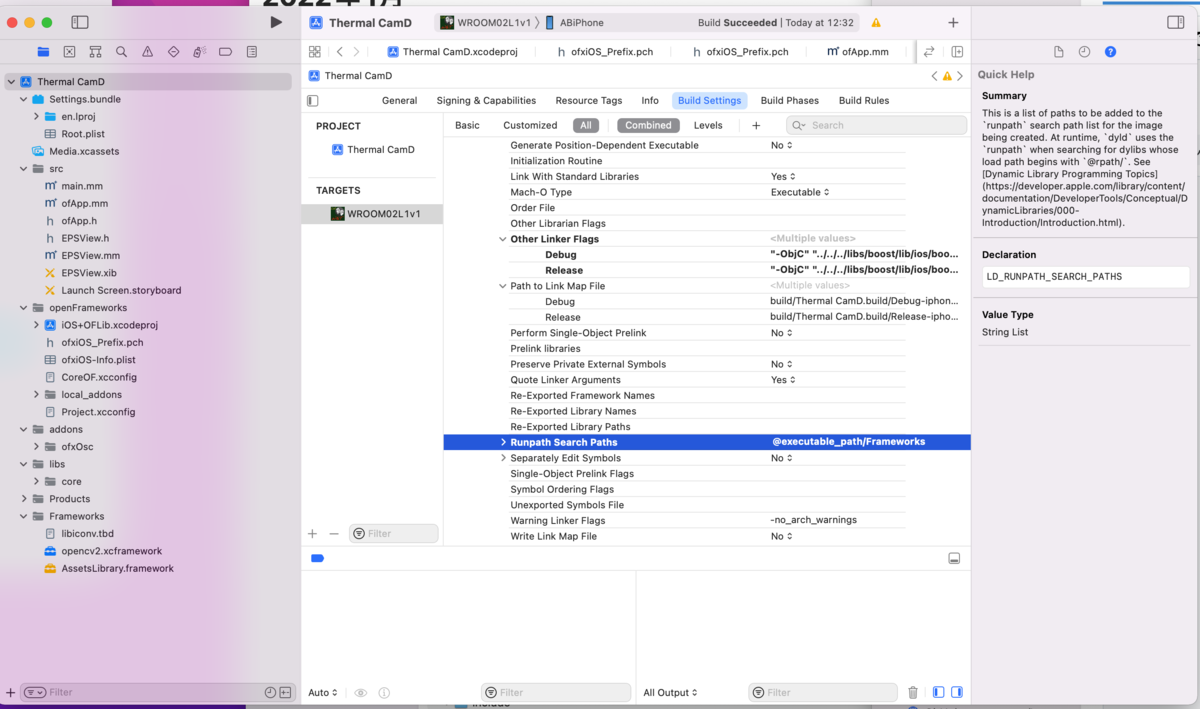The image size is (1200, 709).
Task: Select the All settings filter
Action: tap(586, 125)
